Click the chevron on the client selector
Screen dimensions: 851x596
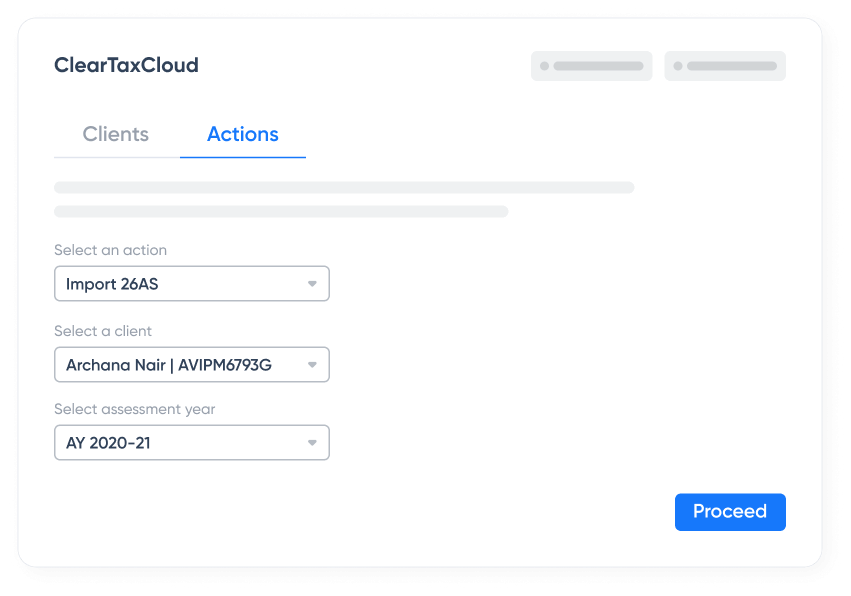(312, 364)
